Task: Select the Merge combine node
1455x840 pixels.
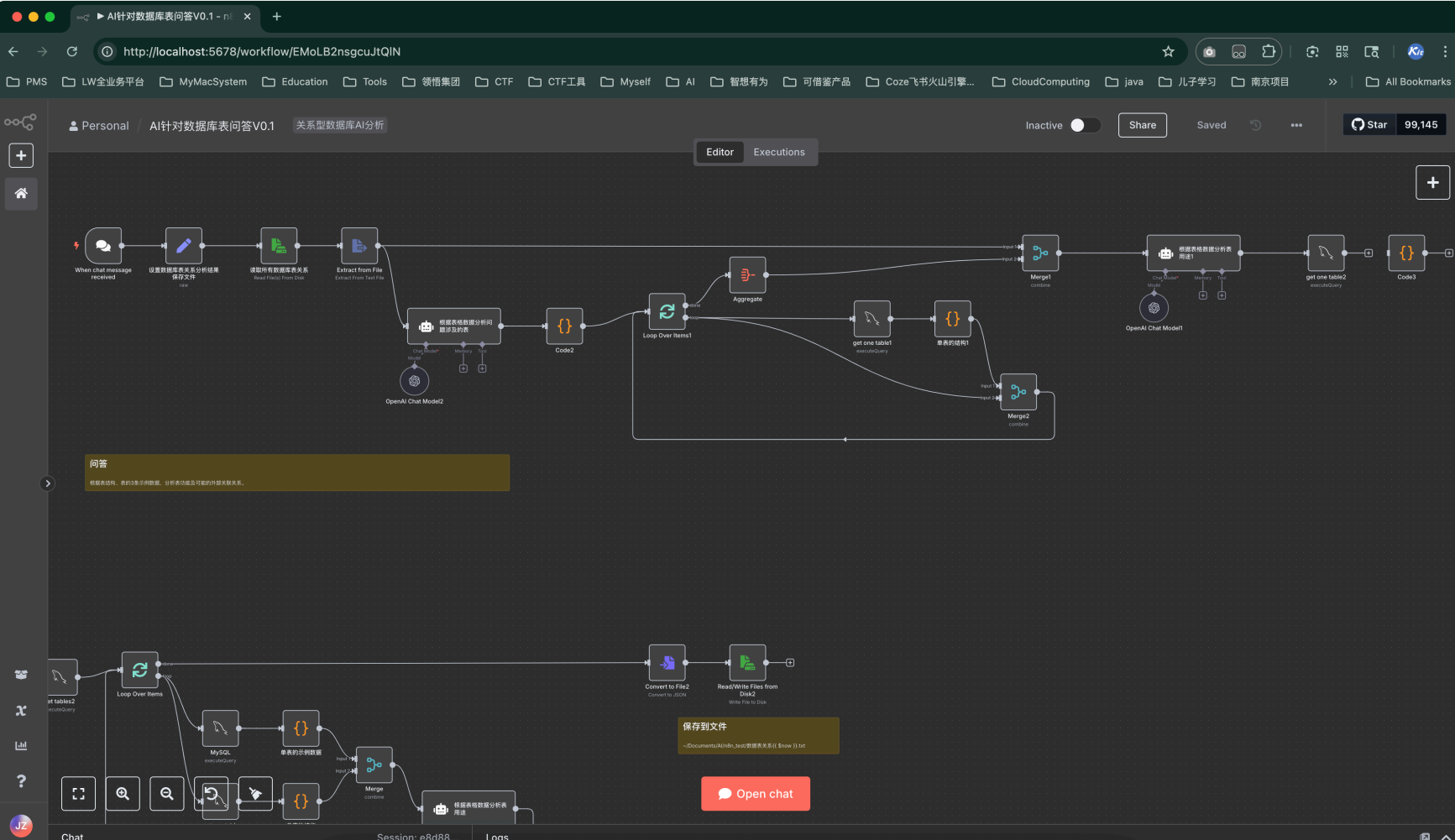Action: point(374,764)
